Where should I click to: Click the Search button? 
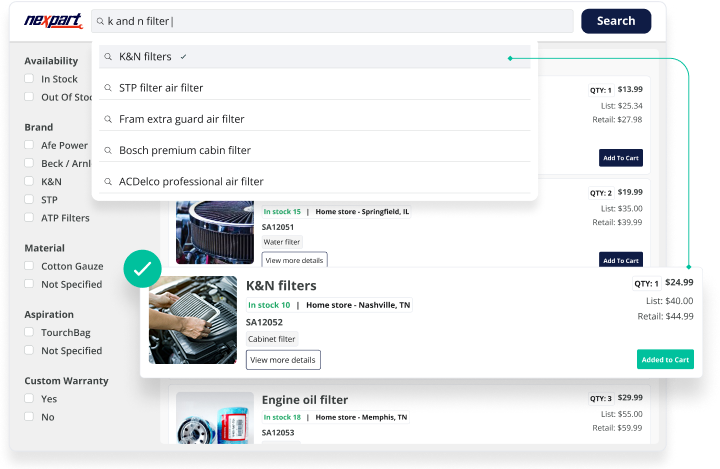(x=616, y=21)
